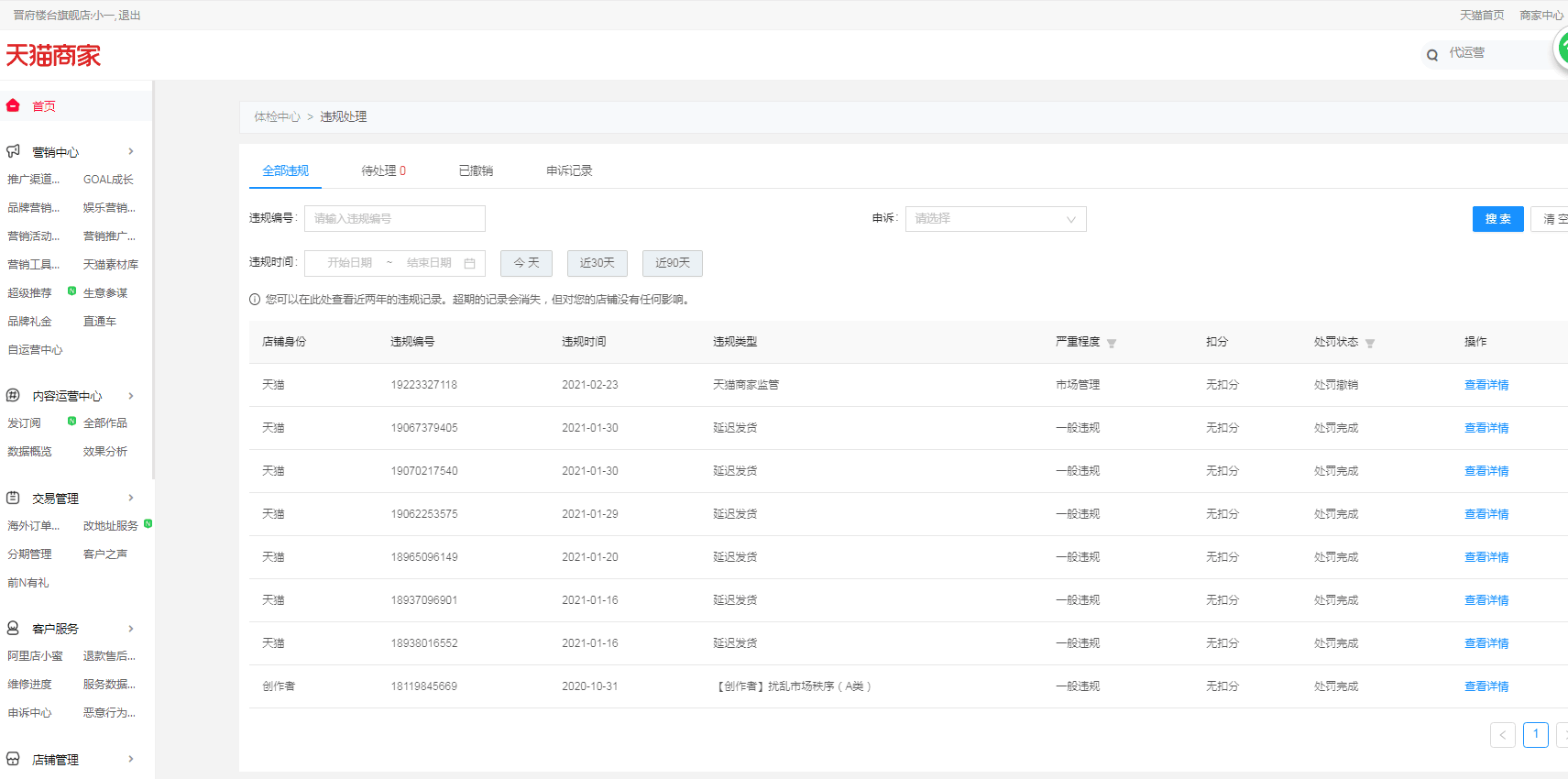The width and height of the screenshot is (1568, 779).
Task: Click the 代运营 search box in header
Action: (1494, 54)
